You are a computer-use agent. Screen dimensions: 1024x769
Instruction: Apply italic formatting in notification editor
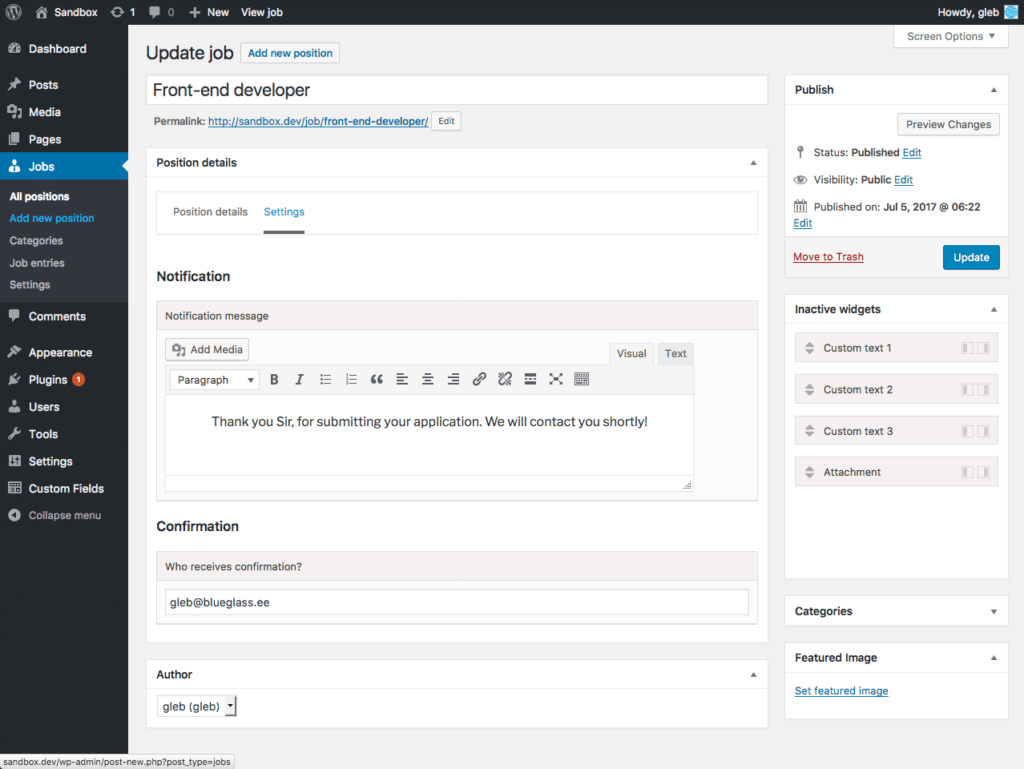coord(299,380)
